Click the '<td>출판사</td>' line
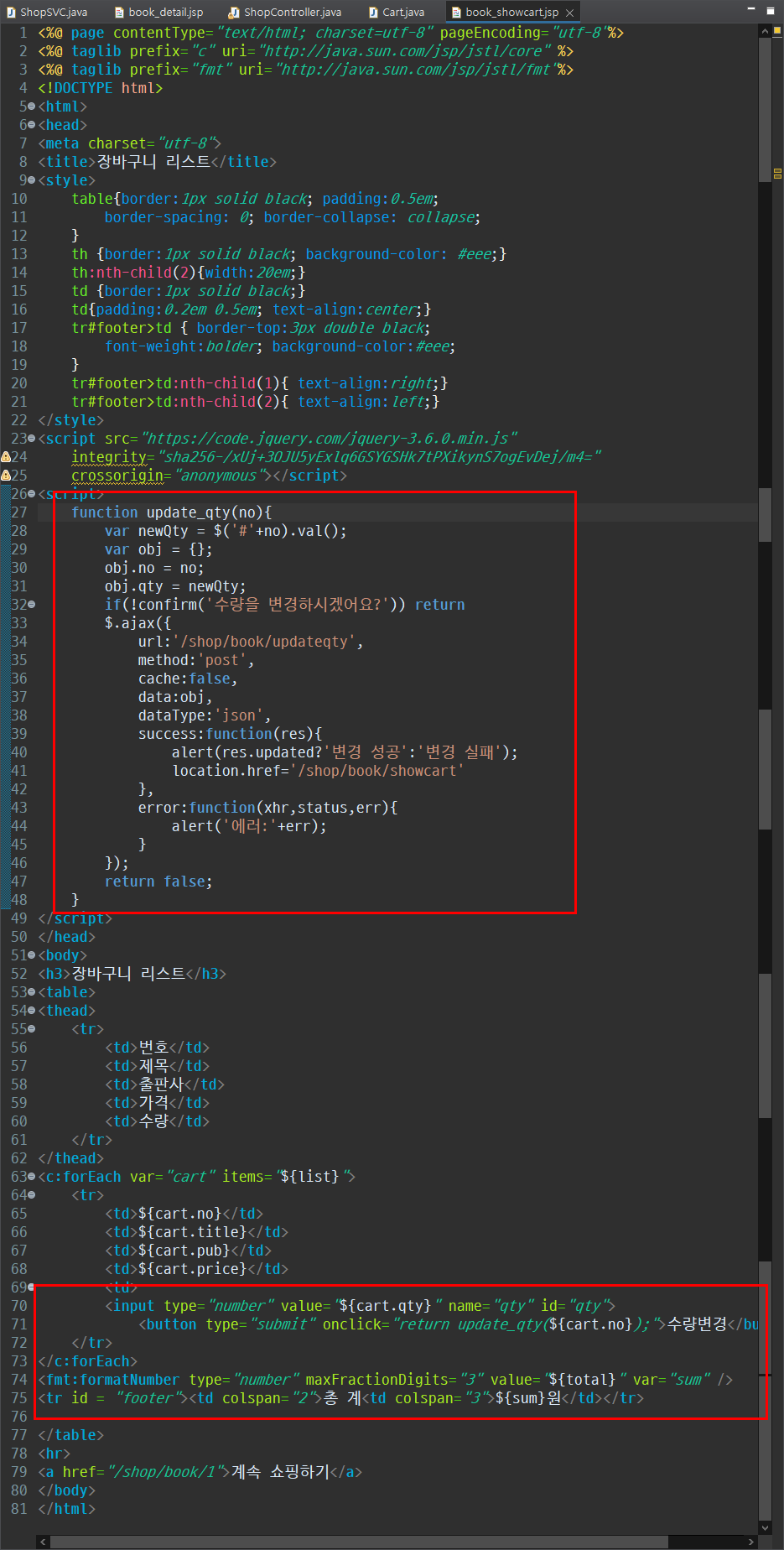The image size is (784, 1550). 164,1084
